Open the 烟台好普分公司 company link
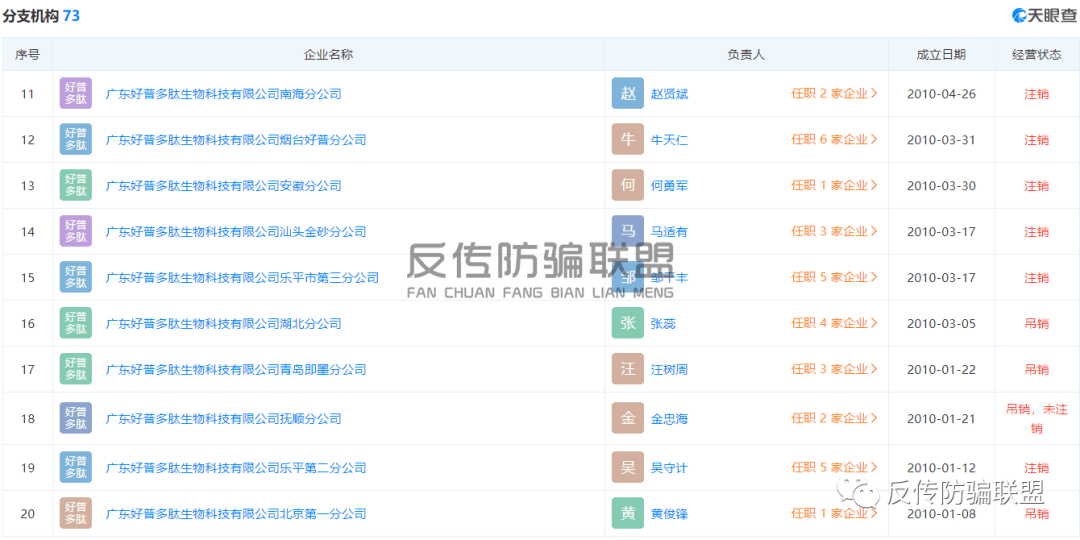Image resolution: width=1080 pixels, height=540 pixels. (x=236, y=140)
